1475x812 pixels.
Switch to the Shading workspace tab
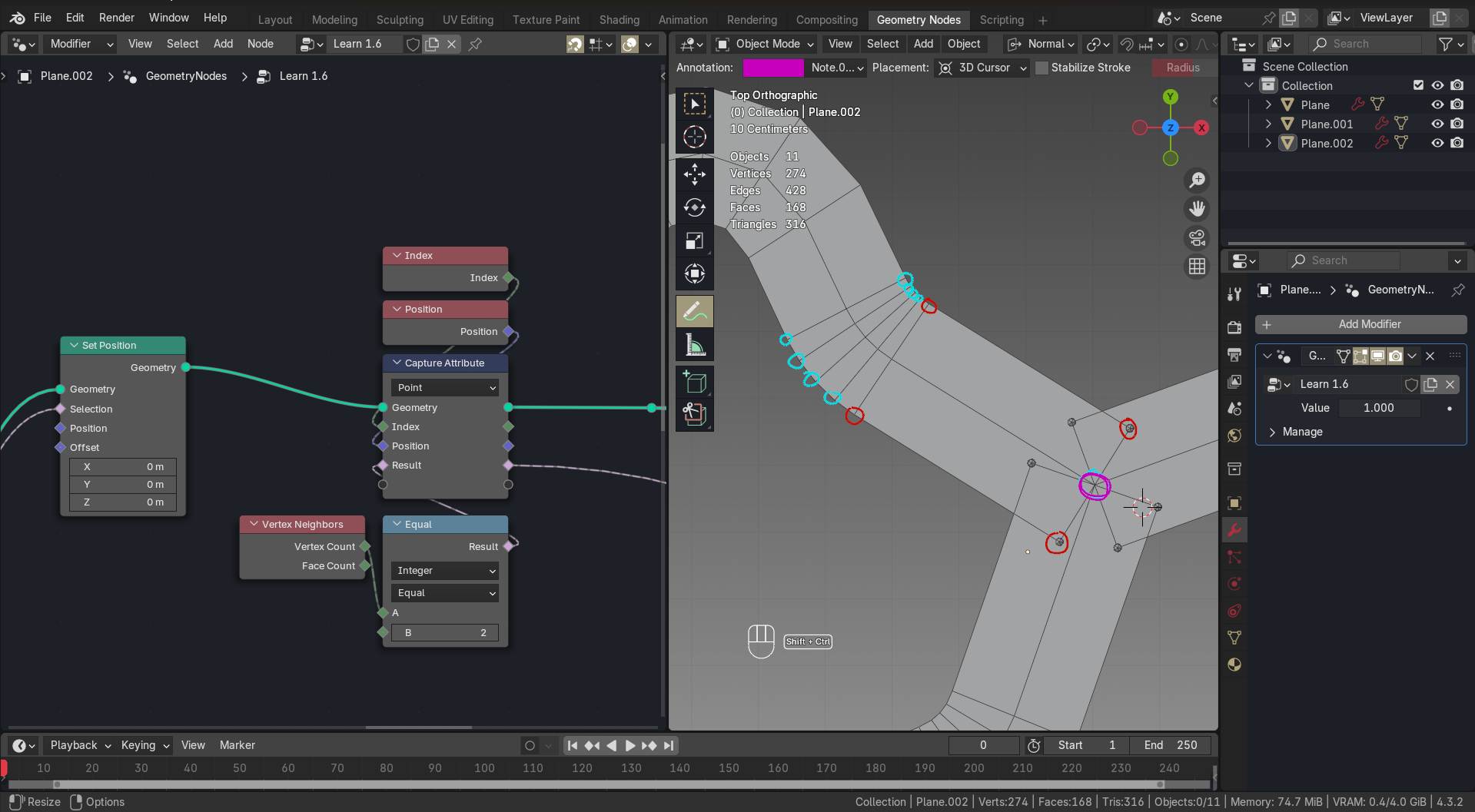point(619,20)
